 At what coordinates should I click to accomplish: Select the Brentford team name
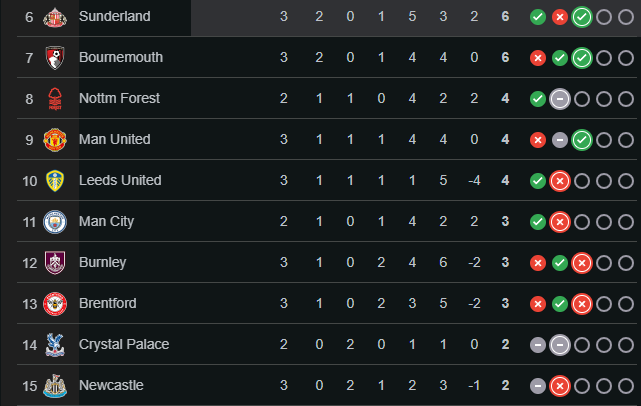108,303
